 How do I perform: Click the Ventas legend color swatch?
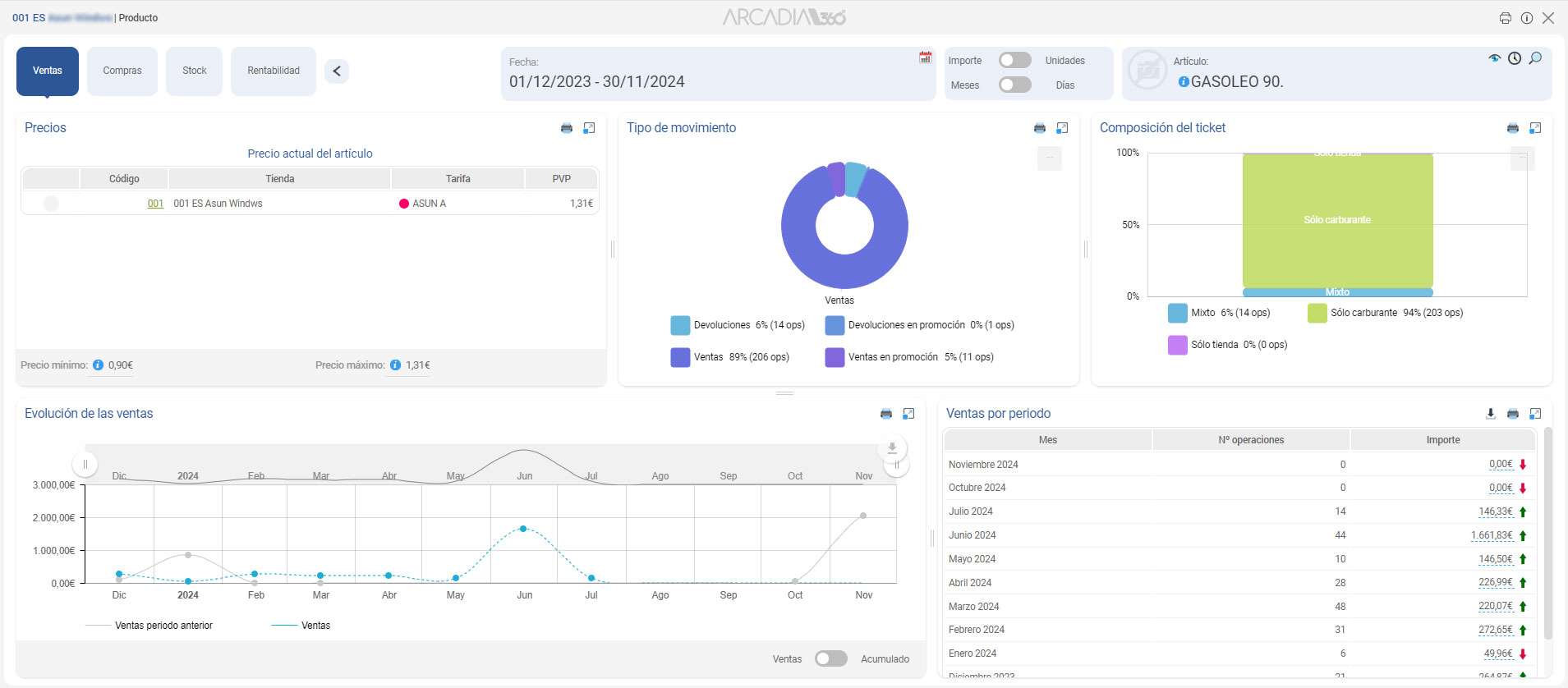point(680,357)
